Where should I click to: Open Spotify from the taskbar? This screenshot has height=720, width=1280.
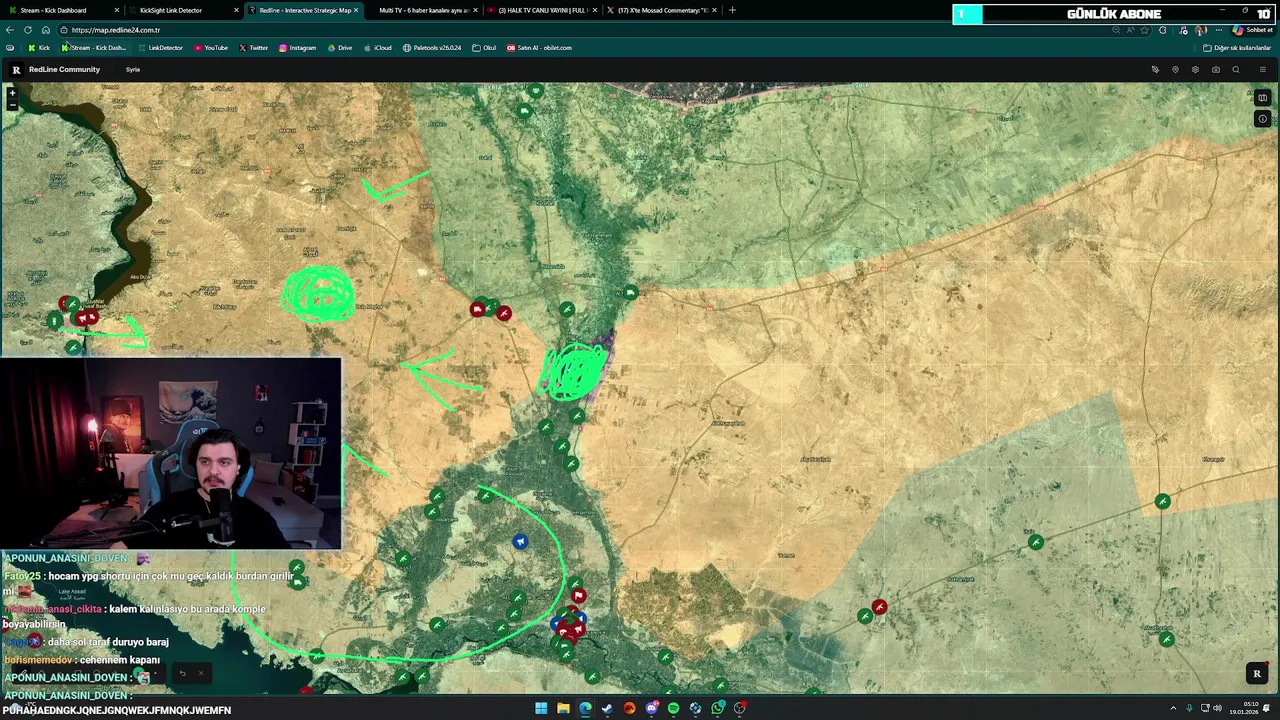coord(673,708)
